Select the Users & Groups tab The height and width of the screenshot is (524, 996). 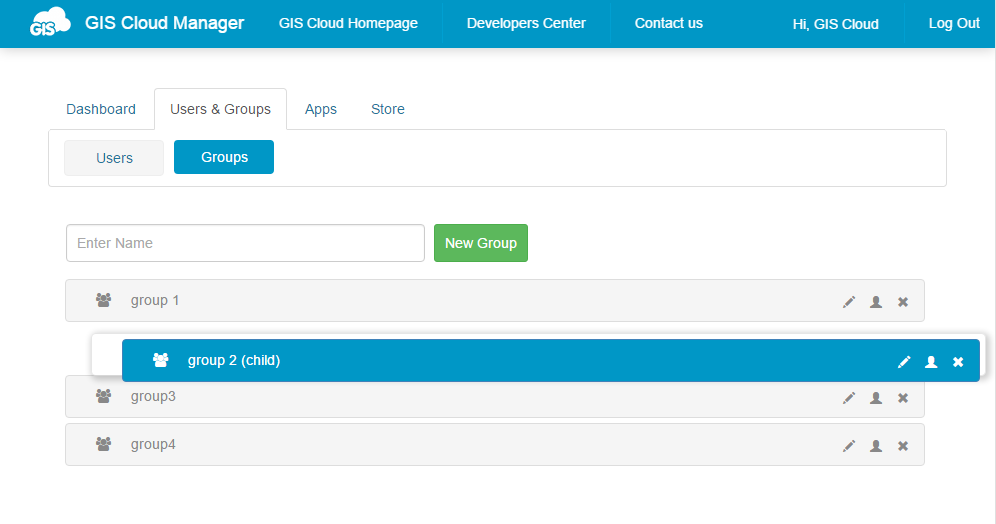[x=220, y=109]
